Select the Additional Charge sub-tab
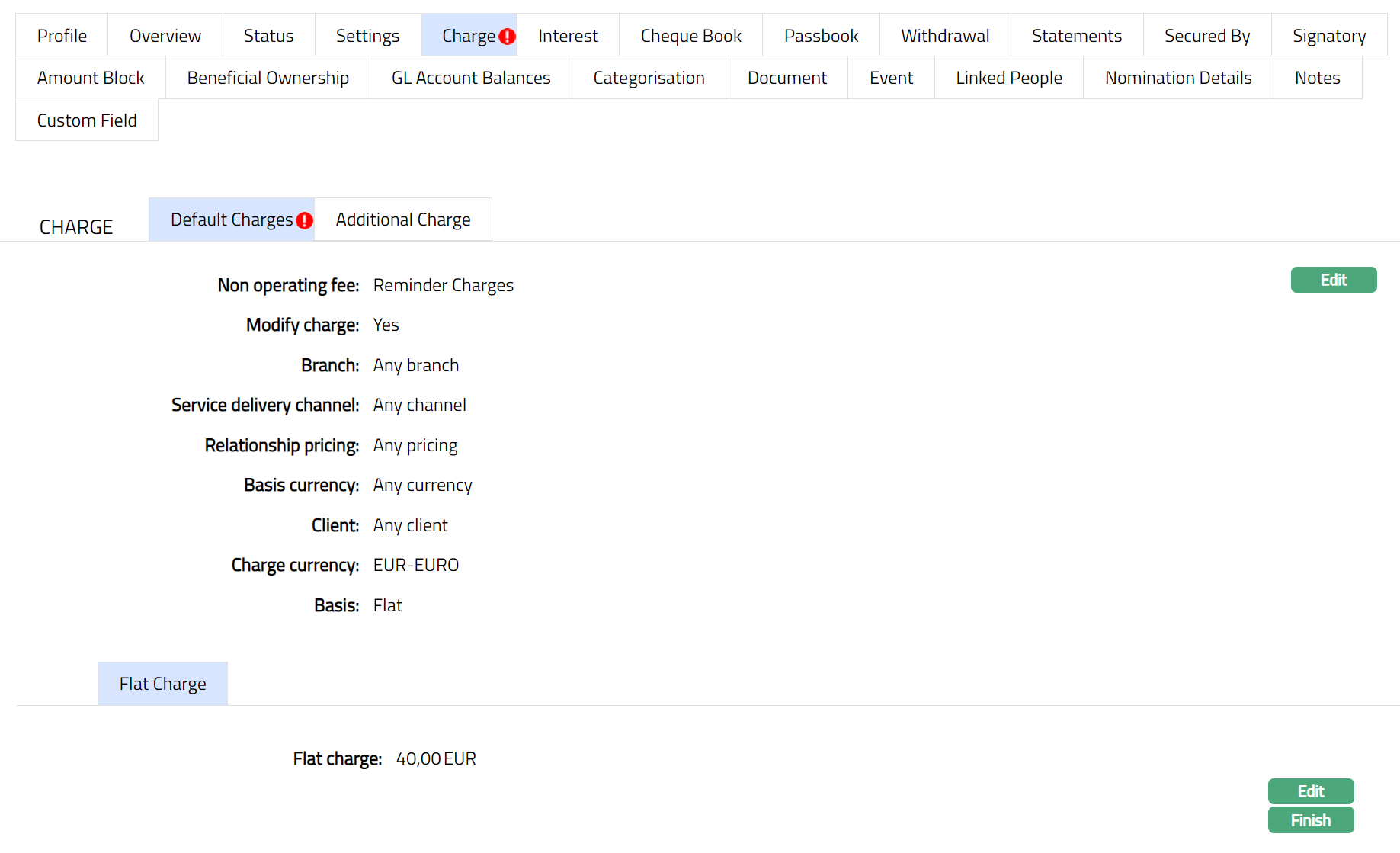 point(402,220)
